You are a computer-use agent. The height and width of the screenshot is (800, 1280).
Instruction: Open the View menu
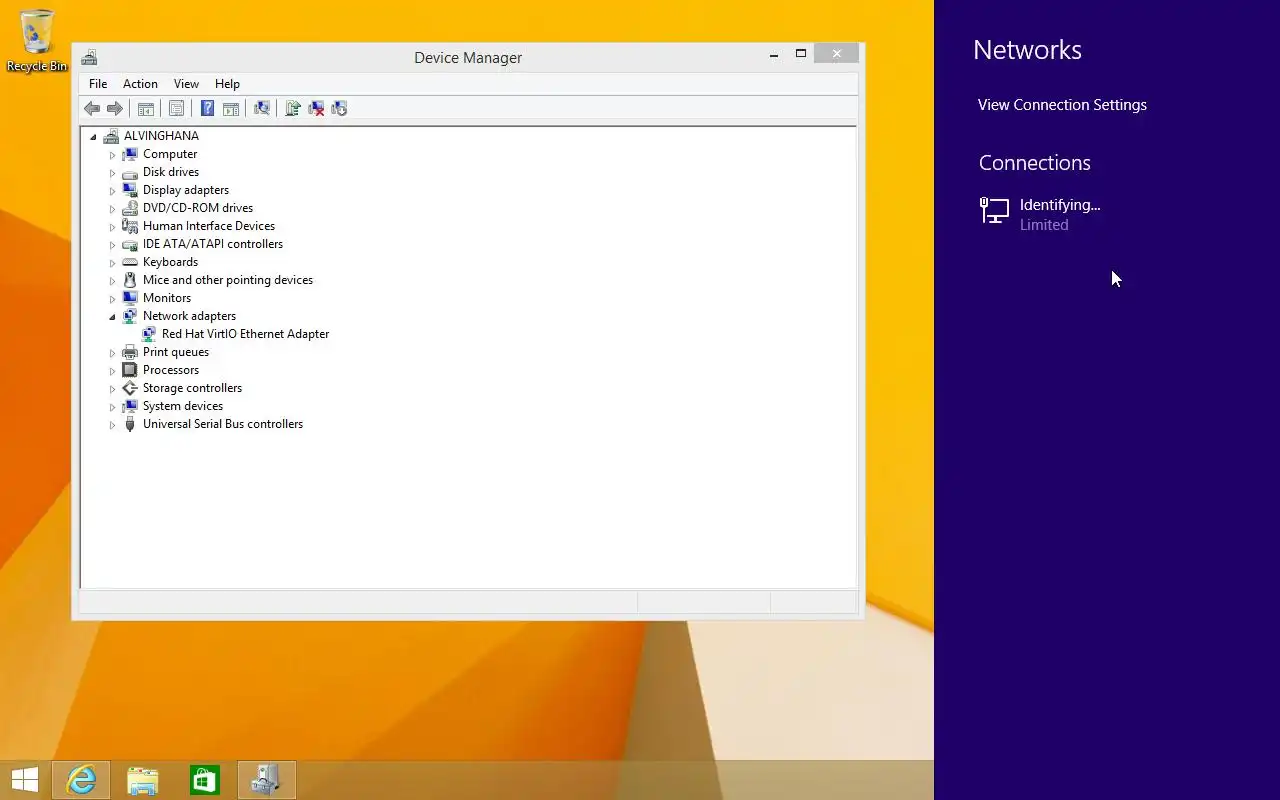186,84
